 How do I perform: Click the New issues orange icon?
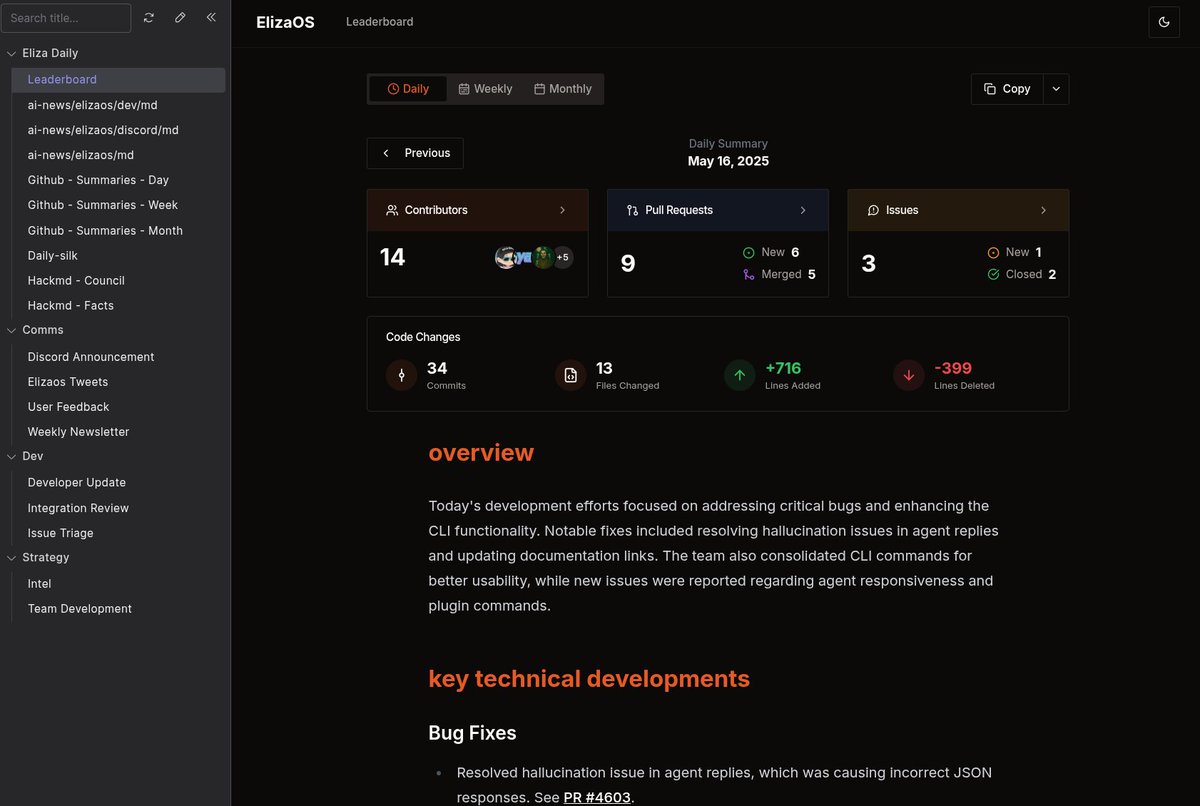993,253
